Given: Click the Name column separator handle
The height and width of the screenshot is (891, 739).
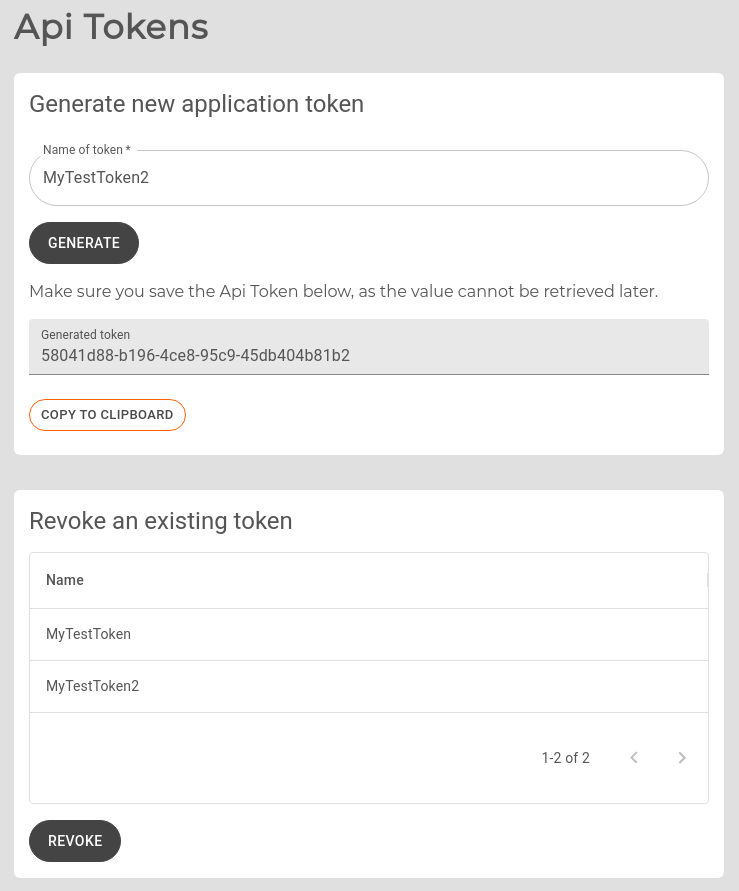Looking at the screenshot, I should pos(707,580).
